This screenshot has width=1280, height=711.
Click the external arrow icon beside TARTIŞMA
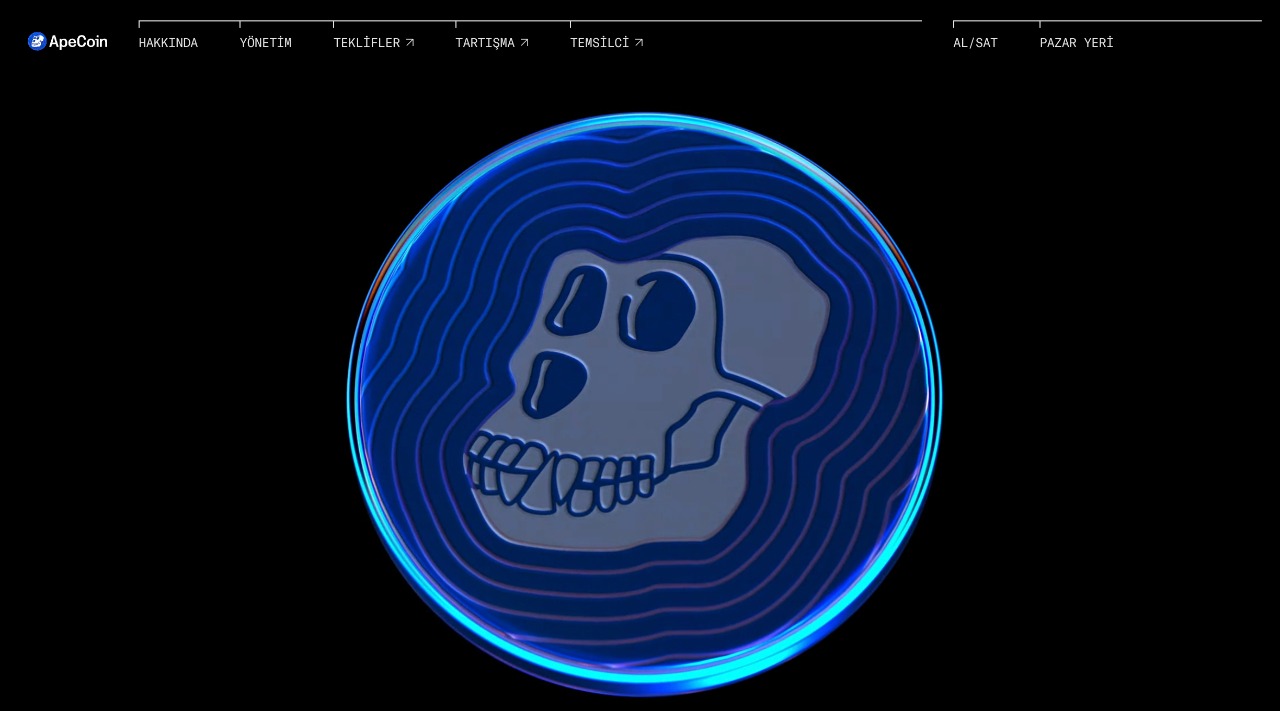click(x=525, y=43)
